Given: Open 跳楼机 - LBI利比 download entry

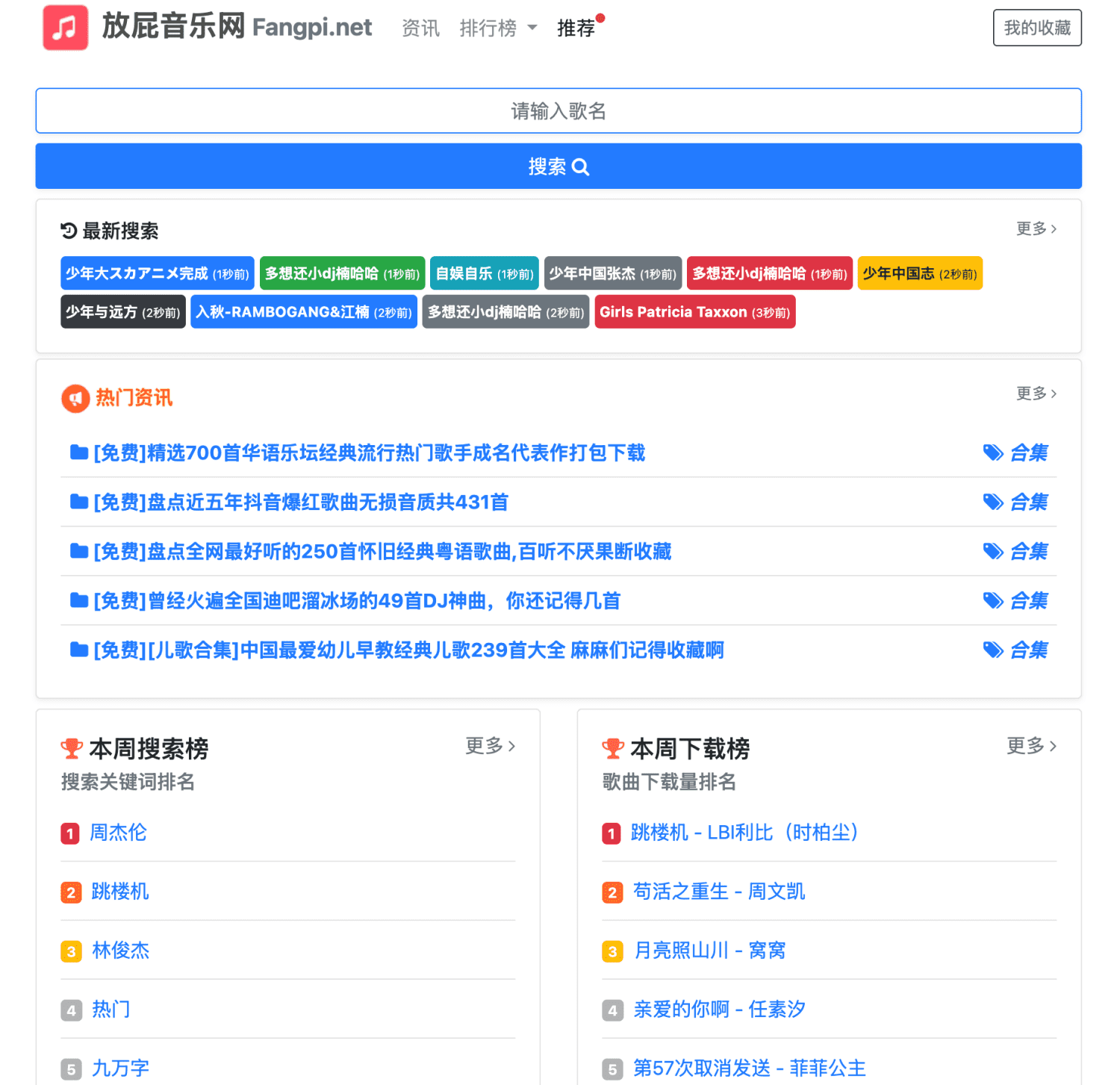Looking at the screenshot, I should pos(744,833).
